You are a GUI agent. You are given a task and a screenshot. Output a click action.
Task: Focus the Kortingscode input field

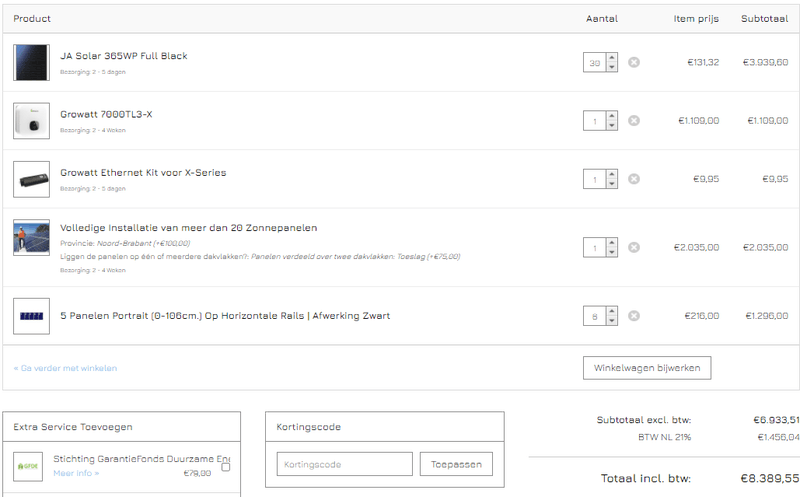(344, 464)
